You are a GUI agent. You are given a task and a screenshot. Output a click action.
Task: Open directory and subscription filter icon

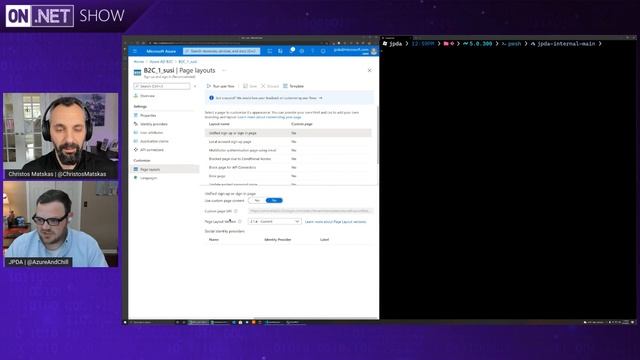point(280,51)
